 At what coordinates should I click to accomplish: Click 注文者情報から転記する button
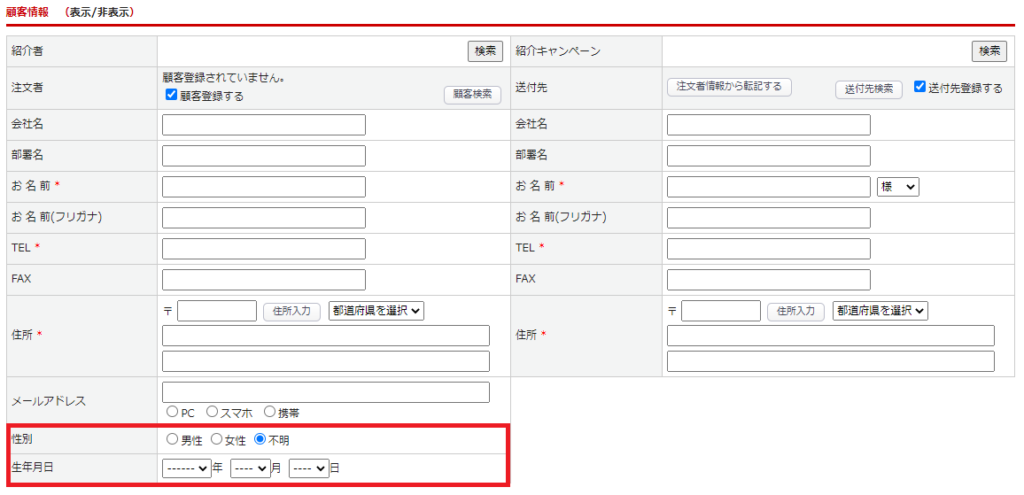coord(729,87)
